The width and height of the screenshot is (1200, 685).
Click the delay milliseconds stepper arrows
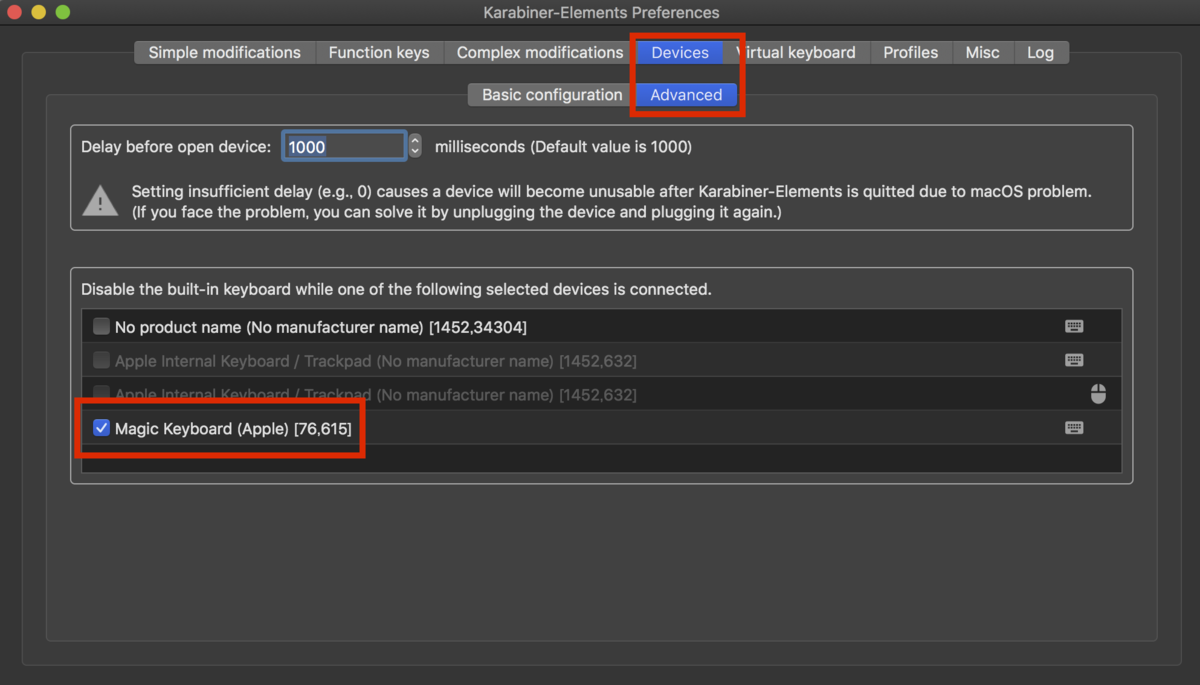point(415,146)
